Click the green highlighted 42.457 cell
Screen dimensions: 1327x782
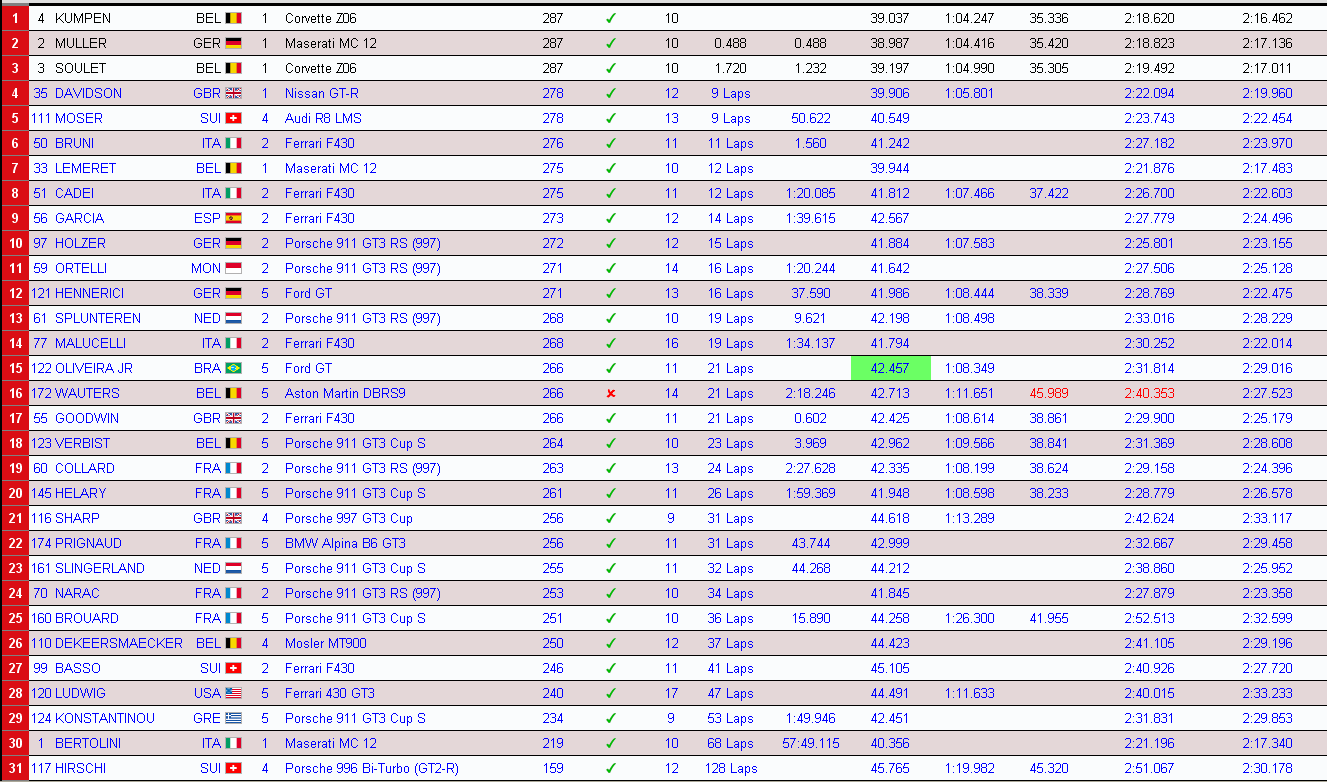(890, 368)
